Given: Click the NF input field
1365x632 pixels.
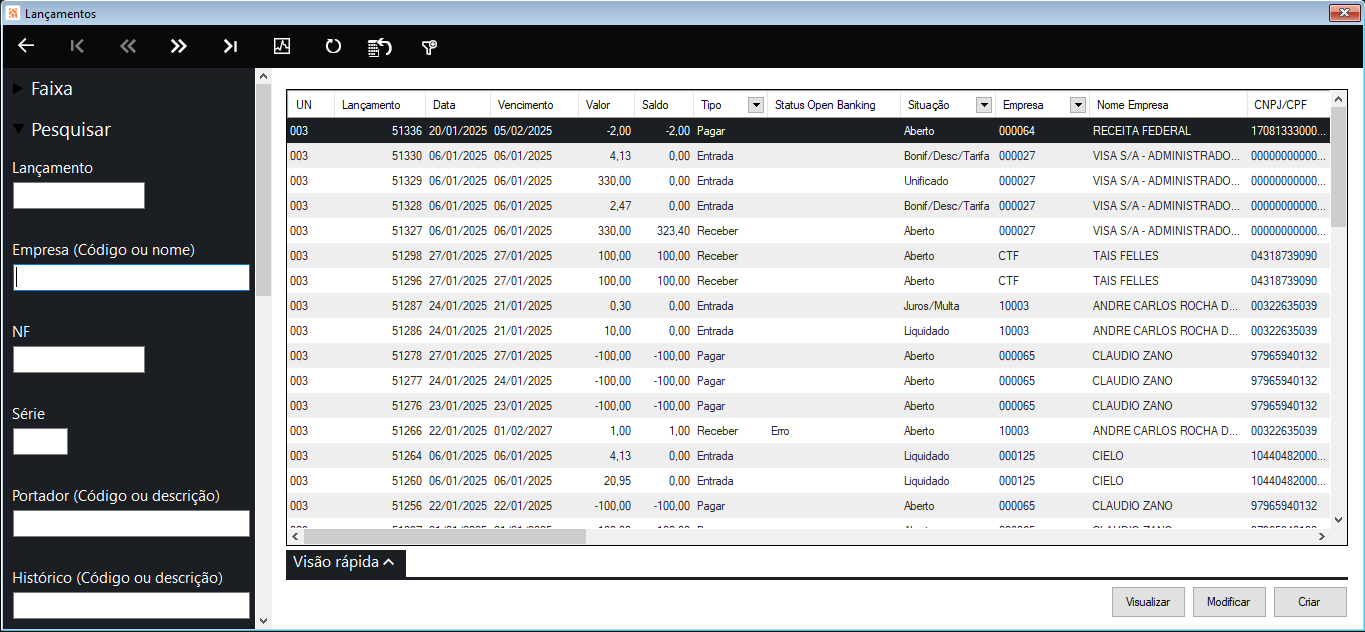Looking at the screenshot, I should pos(79,360).
